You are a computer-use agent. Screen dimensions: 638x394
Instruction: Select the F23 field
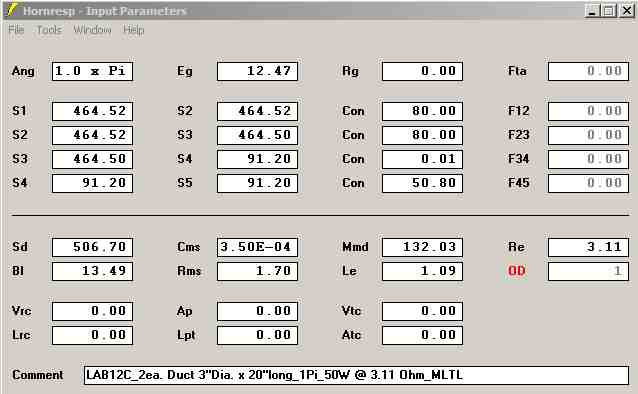[588, 135]
